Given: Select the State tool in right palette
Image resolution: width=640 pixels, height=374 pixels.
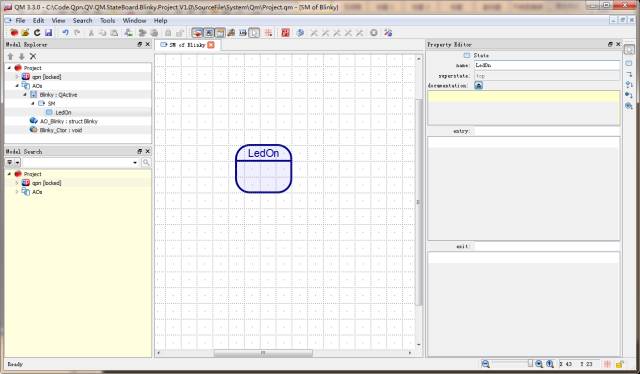Looking at the screenshot, I should [x=629, y=63].
